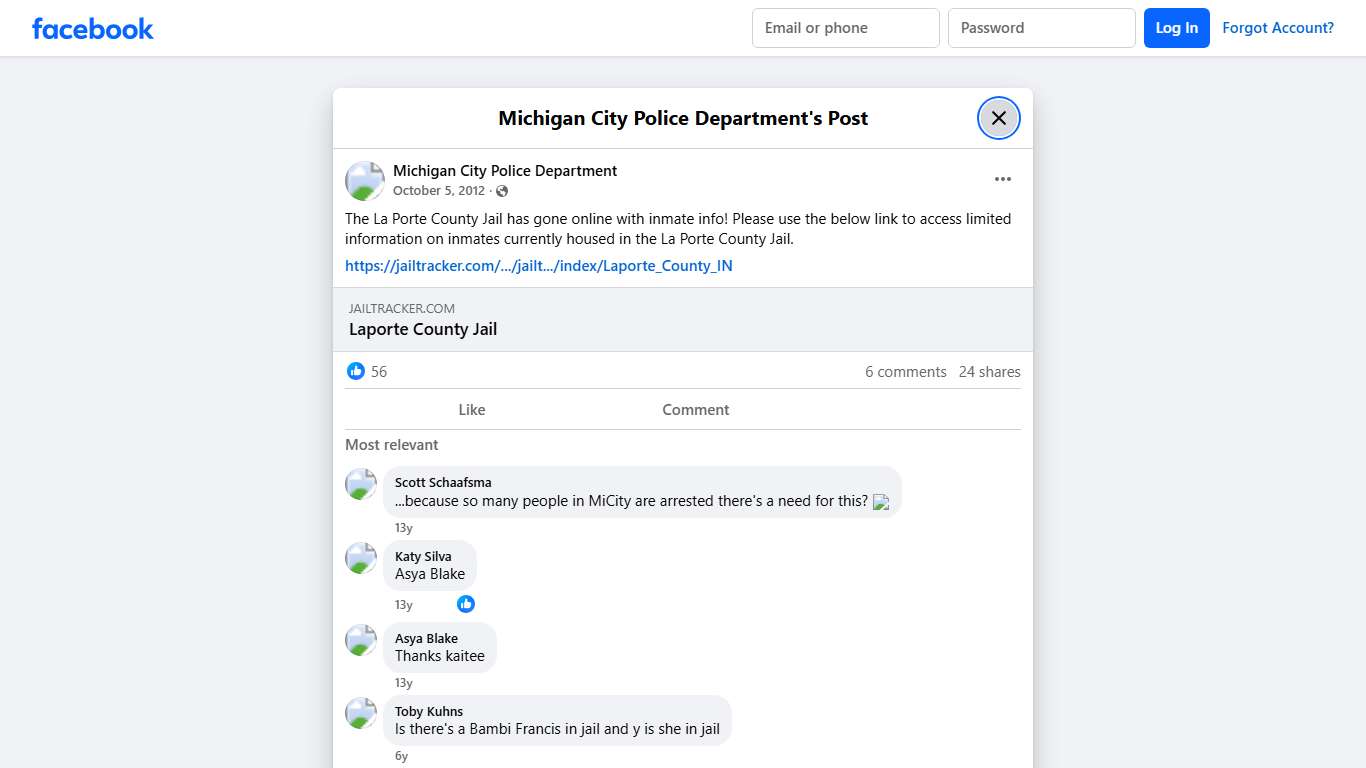Click the Log In button

pos(1176,28)
